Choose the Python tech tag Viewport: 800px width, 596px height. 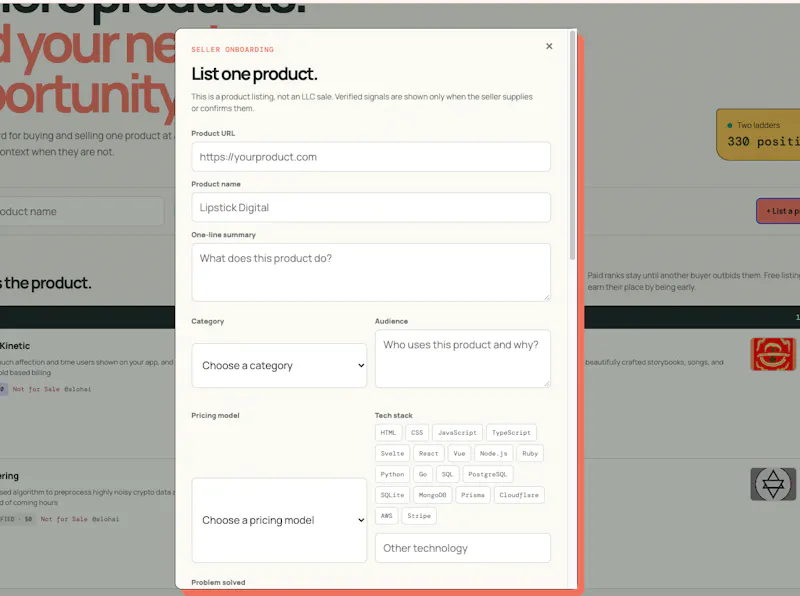pos(392,474)
